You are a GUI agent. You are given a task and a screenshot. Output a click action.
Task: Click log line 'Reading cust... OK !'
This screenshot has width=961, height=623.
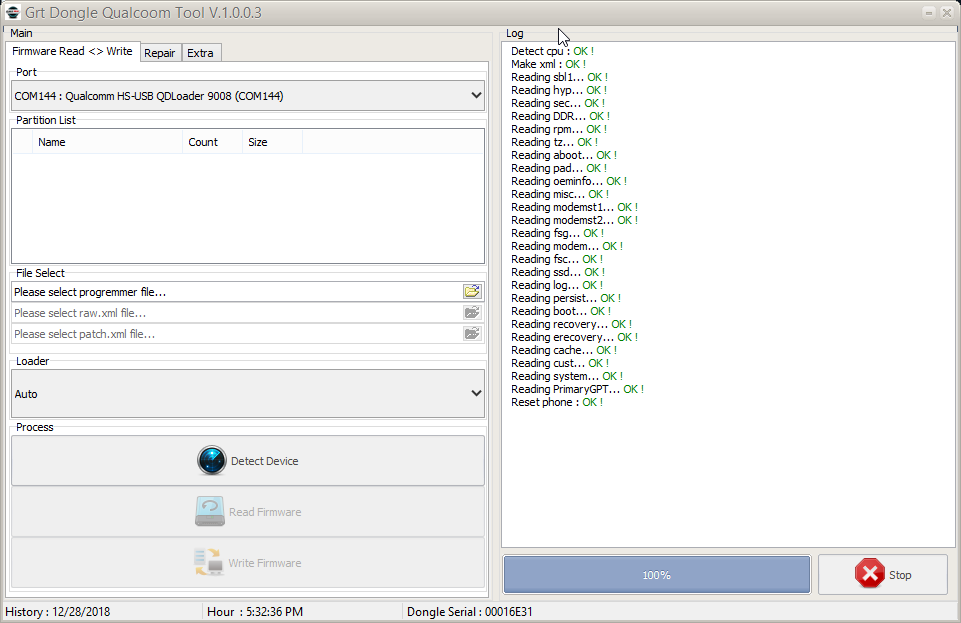tap(560, 363)
